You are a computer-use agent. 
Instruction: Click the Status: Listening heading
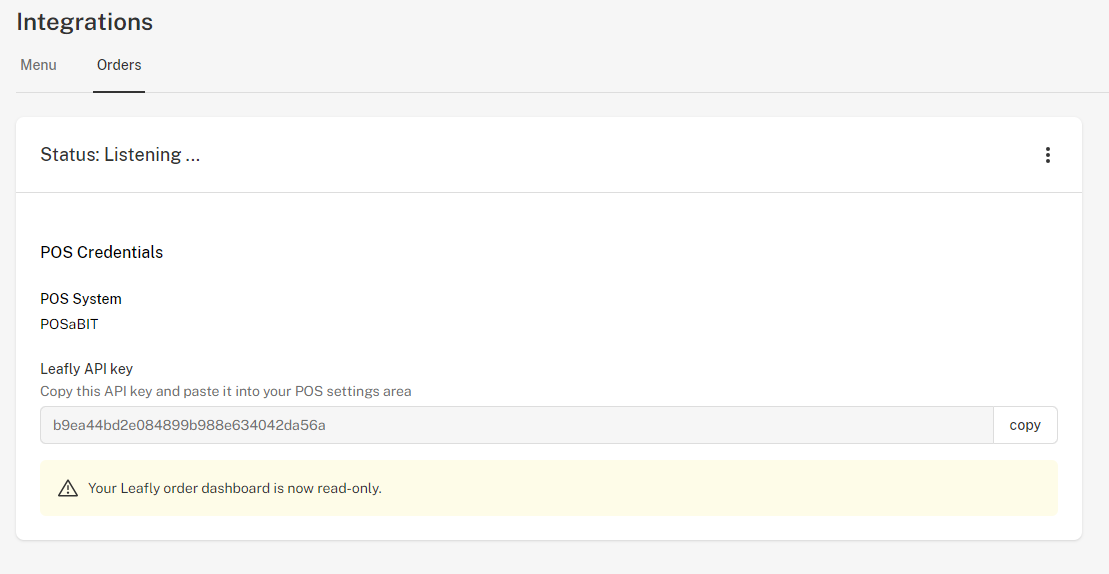pyautogui.click(x=120, y=155)
